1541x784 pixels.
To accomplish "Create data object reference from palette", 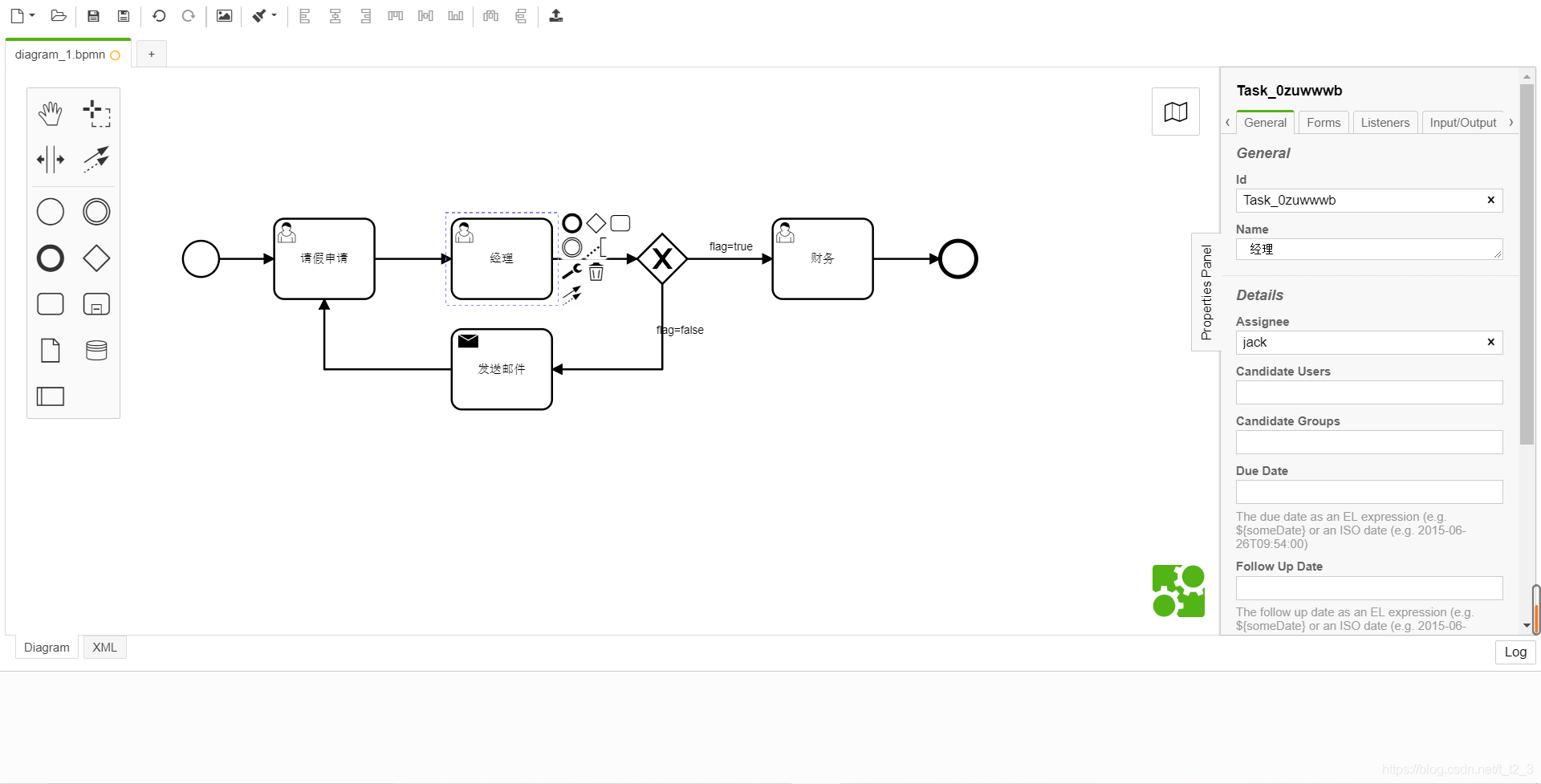I will click(x=51, y=351).
